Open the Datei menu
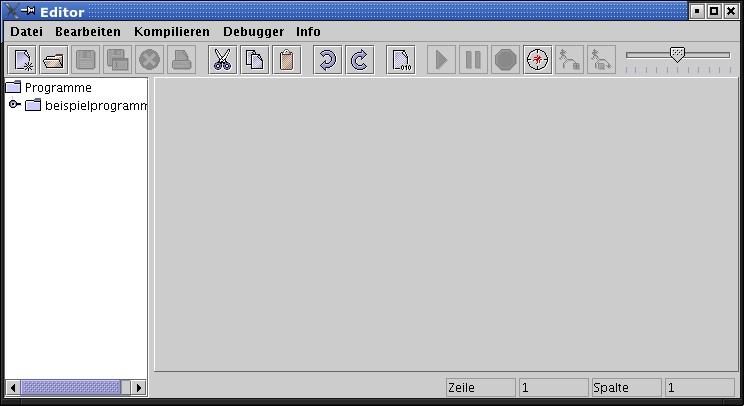744x406 pixels. coord(26,31)
